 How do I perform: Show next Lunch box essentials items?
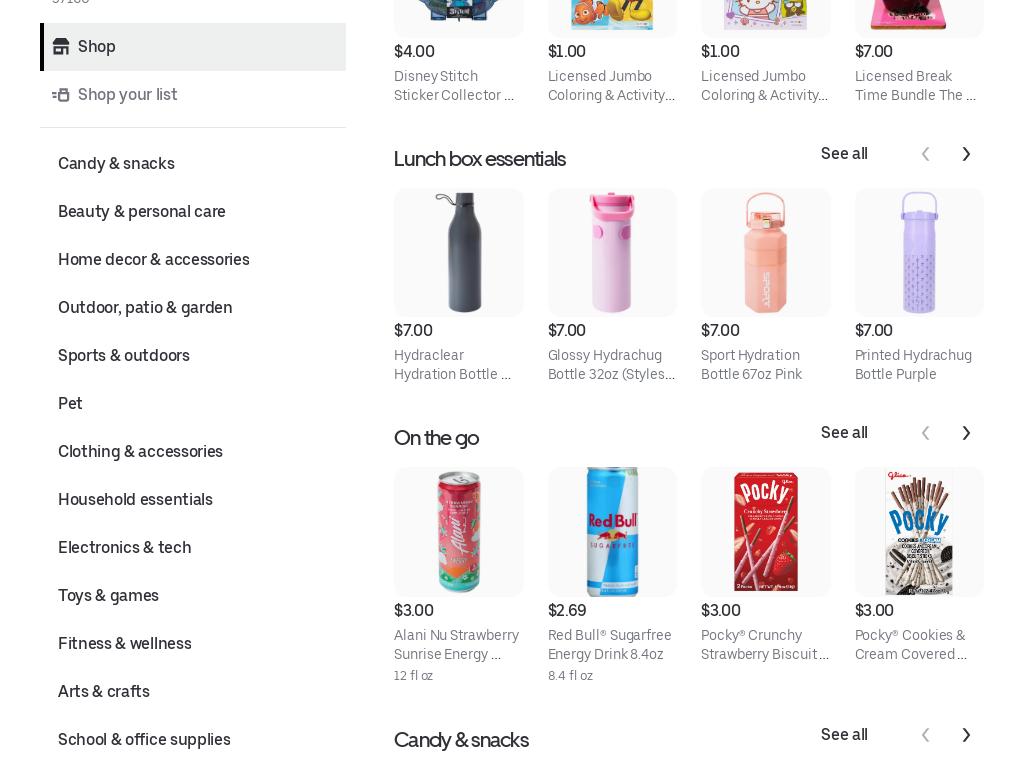click(966, 154)
